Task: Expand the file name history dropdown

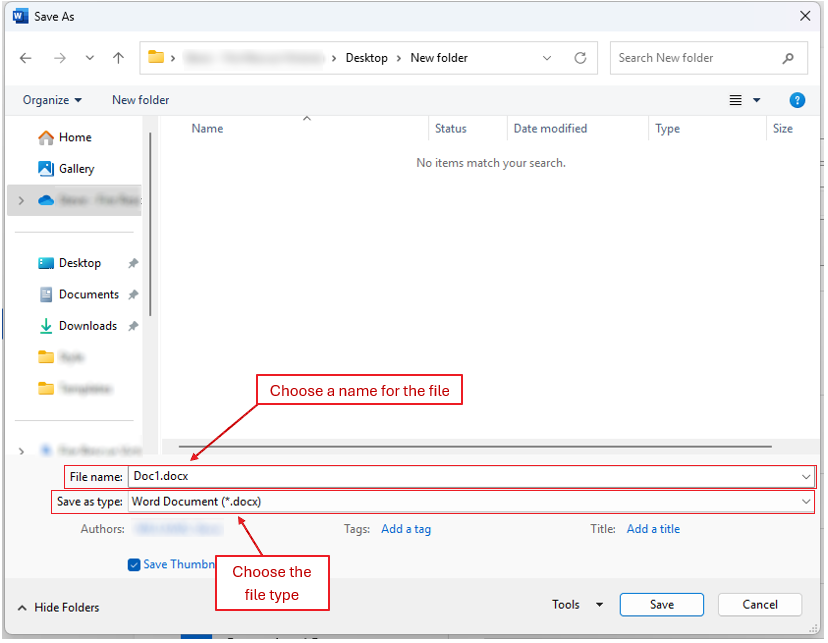Action: 806,477
